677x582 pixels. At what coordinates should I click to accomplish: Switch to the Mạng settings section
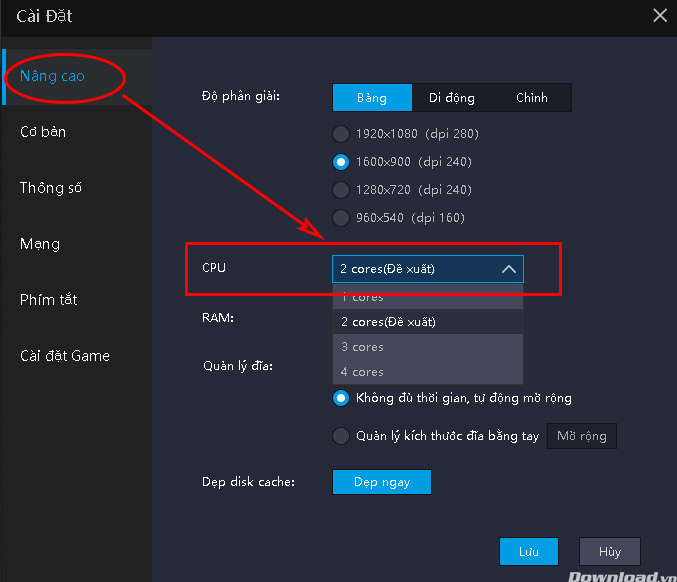point(40,244)
